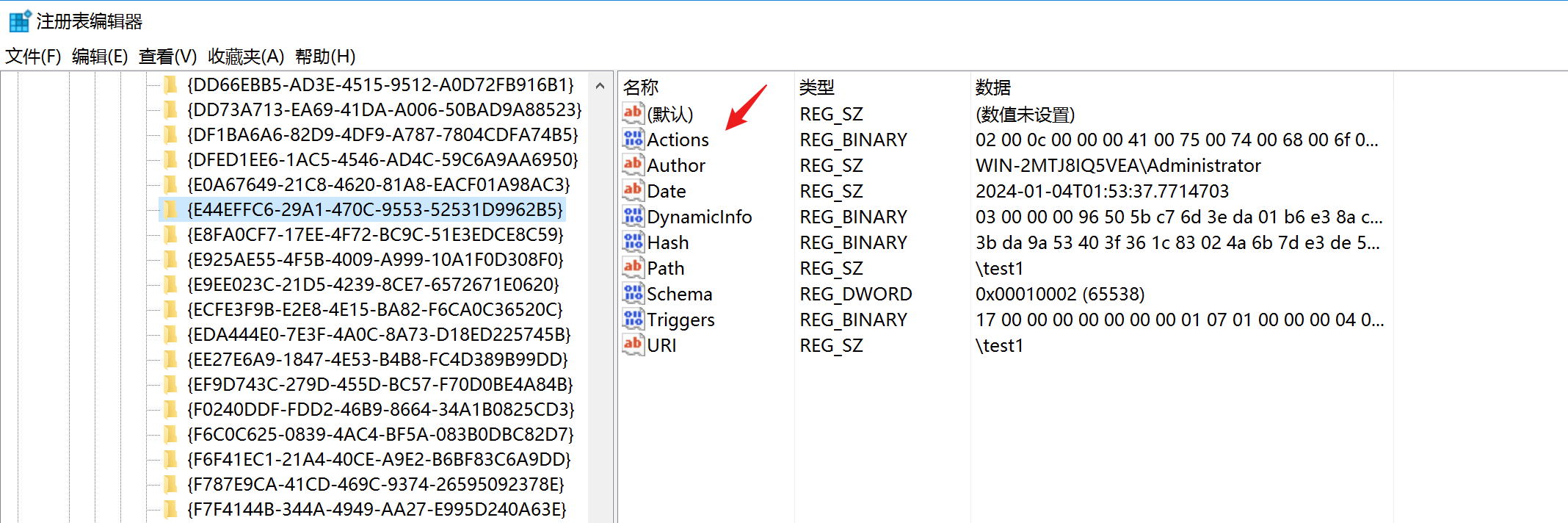
Task: Sort by the 名称 column header
Action: coord(641,87)
